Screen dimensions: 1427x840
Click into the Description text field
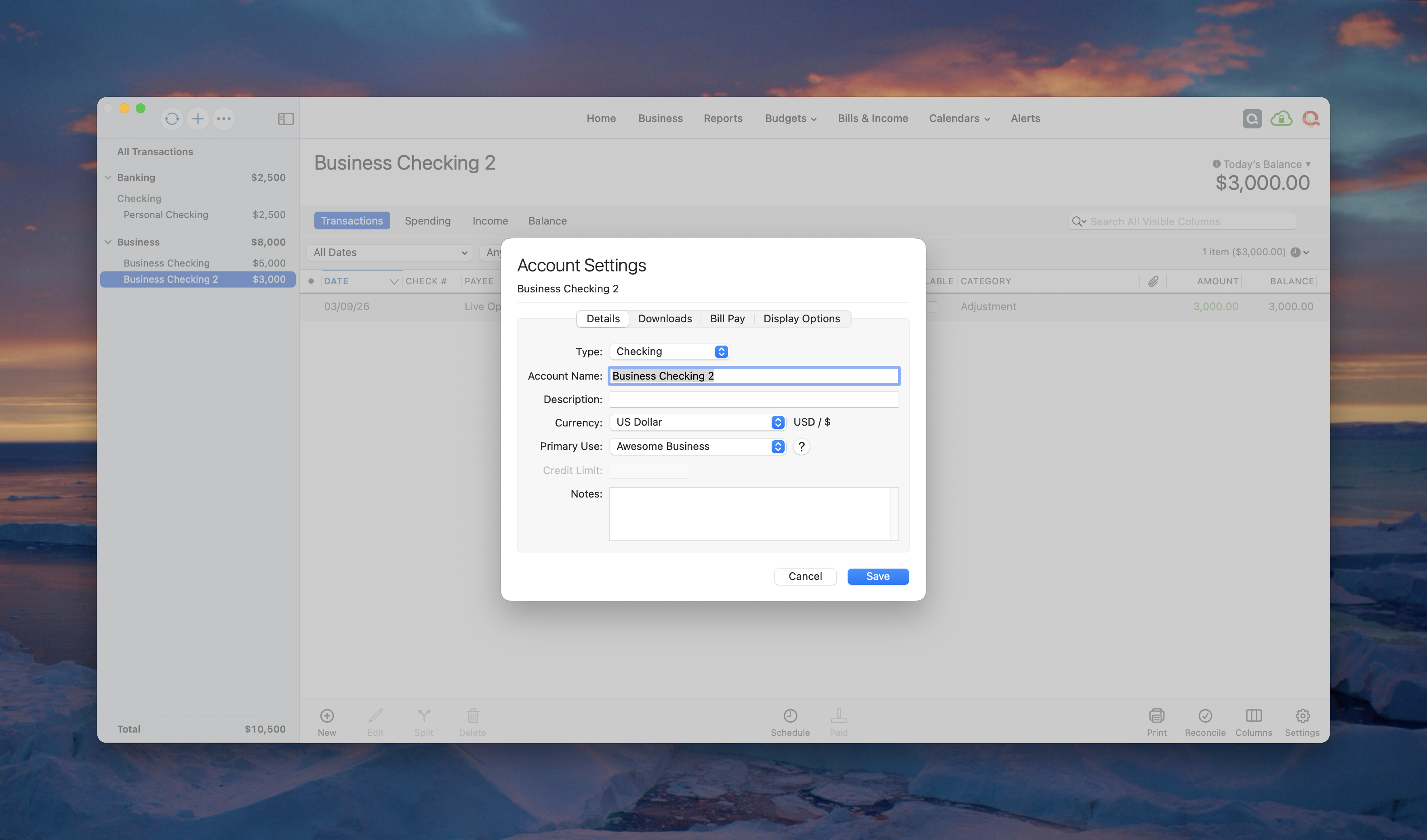click(x=753, y=400)
